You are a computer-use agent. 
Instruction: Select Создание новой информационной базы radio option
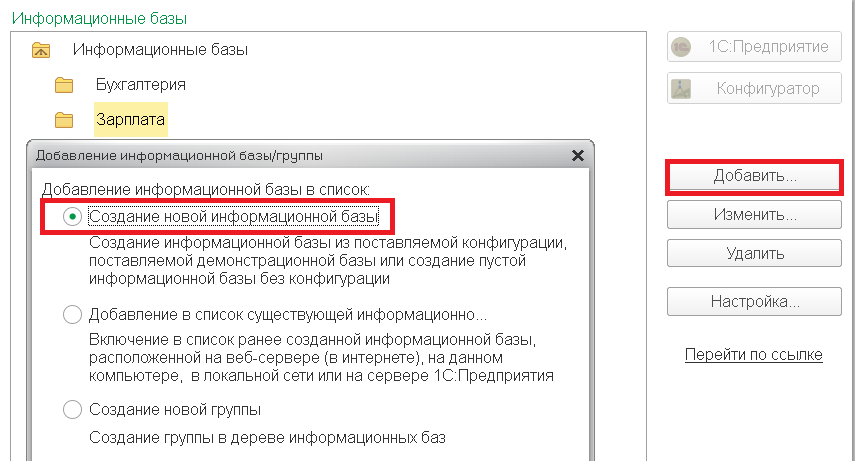(x=73, y=217)
